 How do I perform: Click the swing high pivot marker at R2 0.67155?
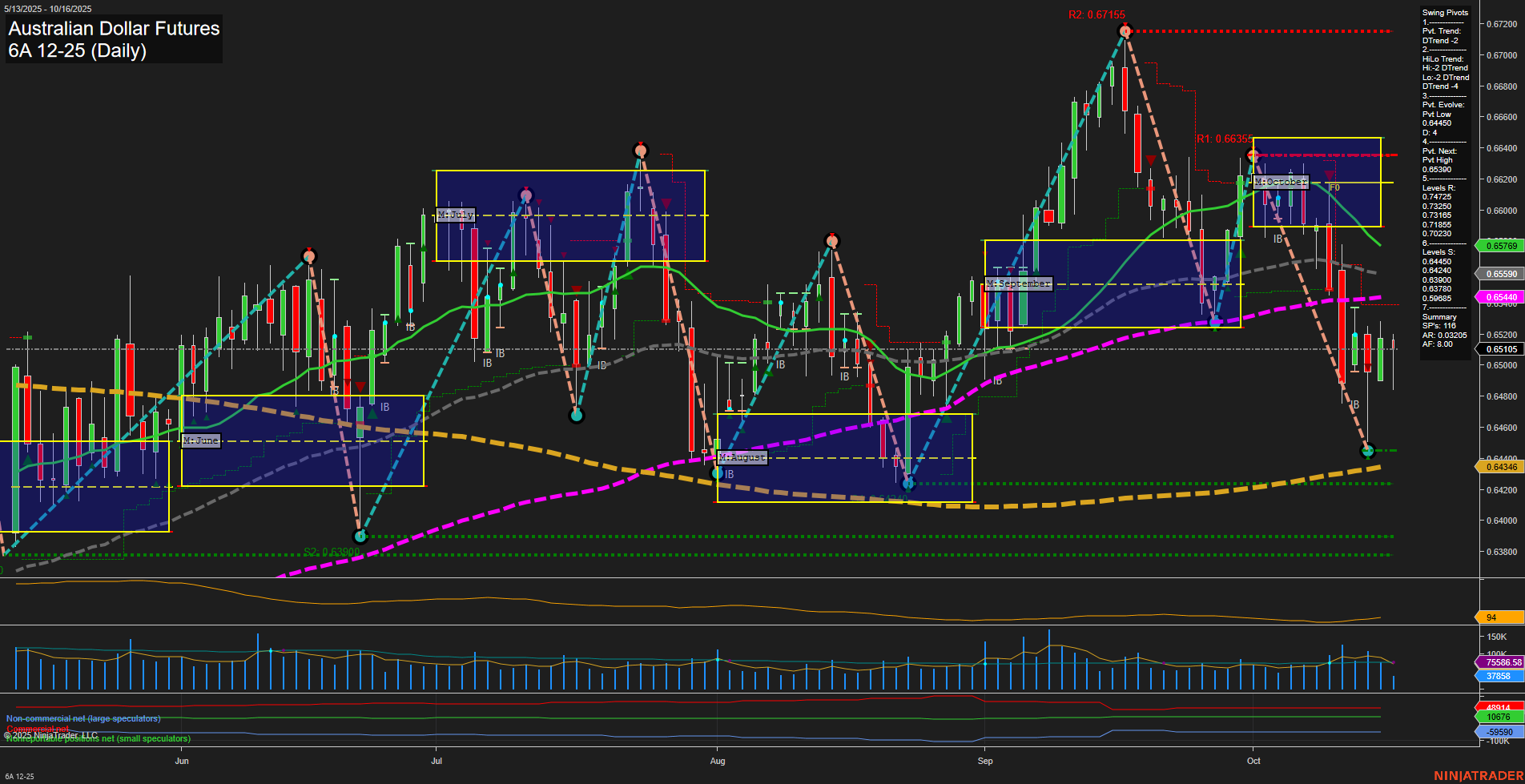pos(1125,31)
